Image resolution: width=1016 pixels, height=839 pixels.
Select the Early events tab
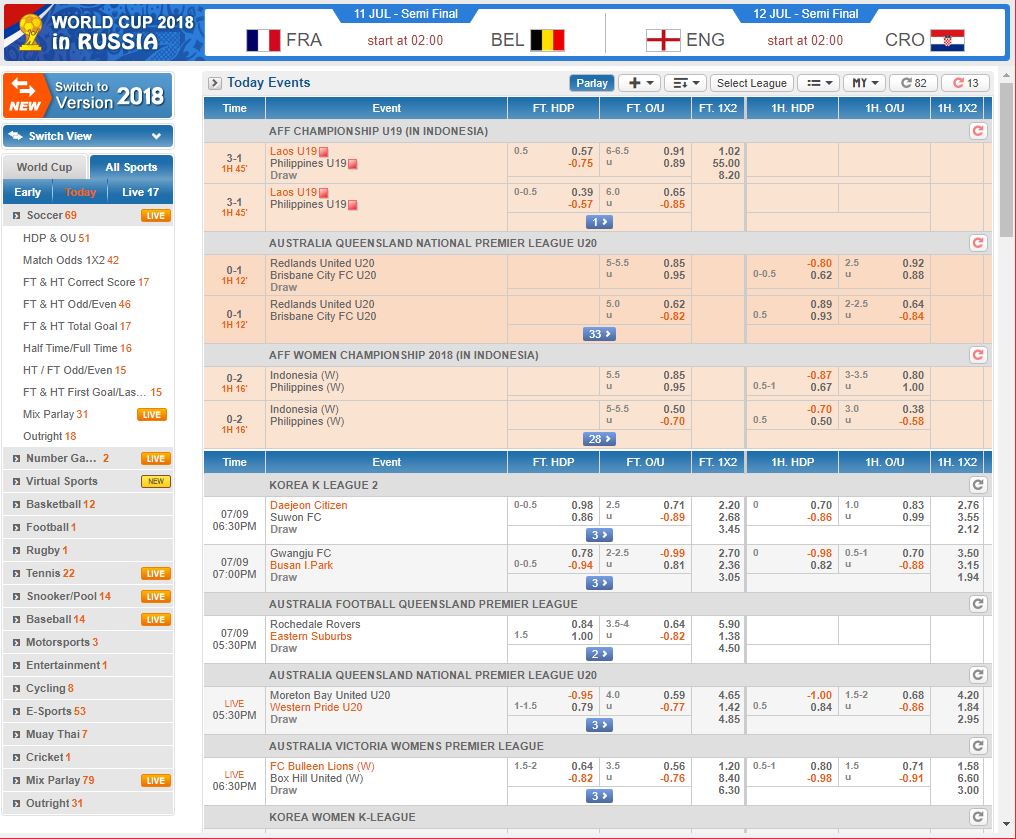(27, 192)
